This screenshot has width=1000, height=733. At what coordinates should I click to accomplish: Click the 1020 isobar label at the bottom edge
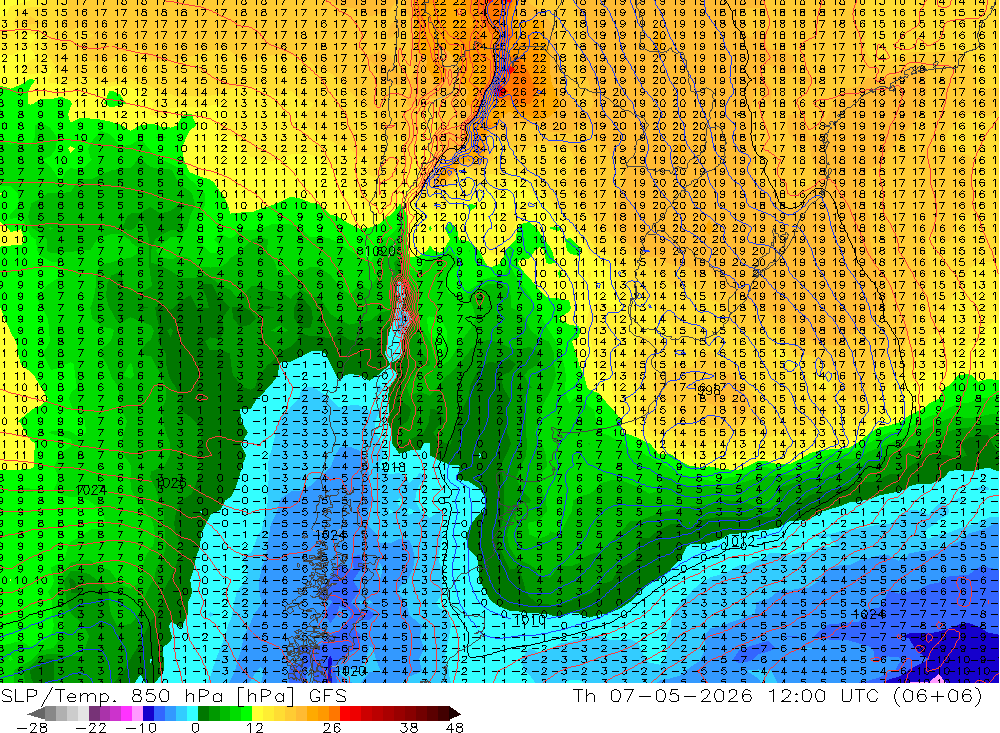[350, 670]
